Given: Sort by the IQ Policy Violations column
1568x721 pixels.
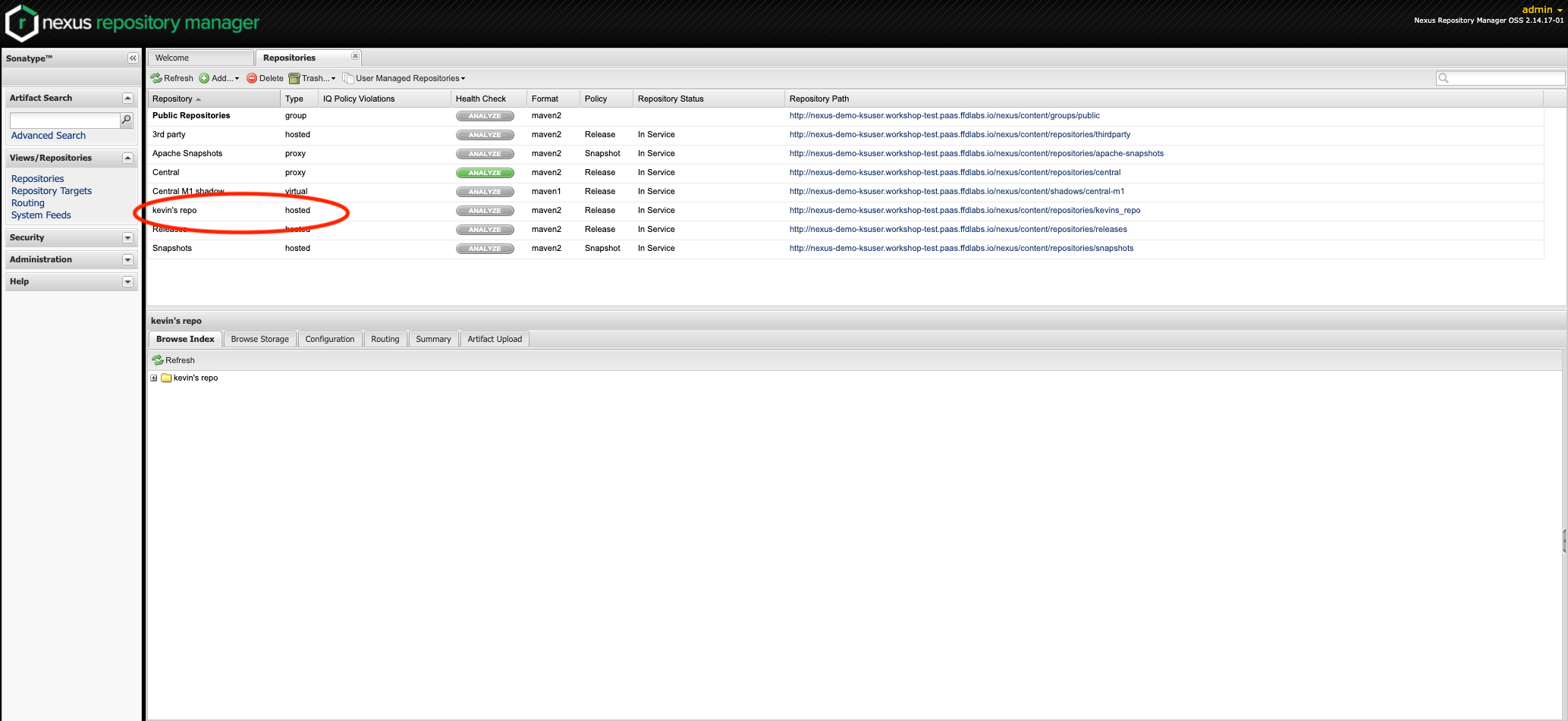Looking at the screenshot, I should (x=385, y=99).
